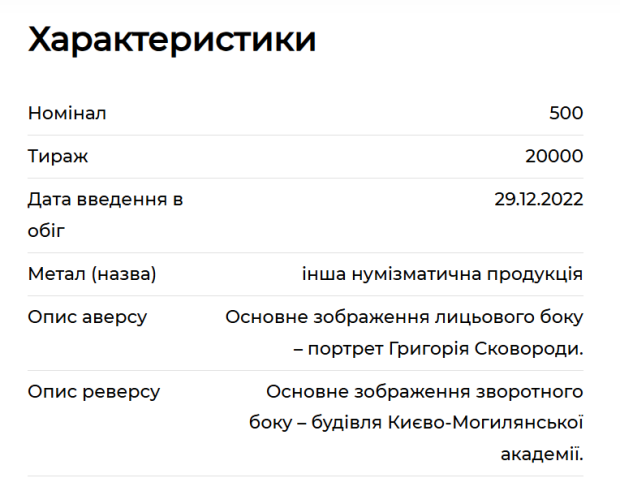
Task: Select the Номінал label
Action: coord(67,113)
